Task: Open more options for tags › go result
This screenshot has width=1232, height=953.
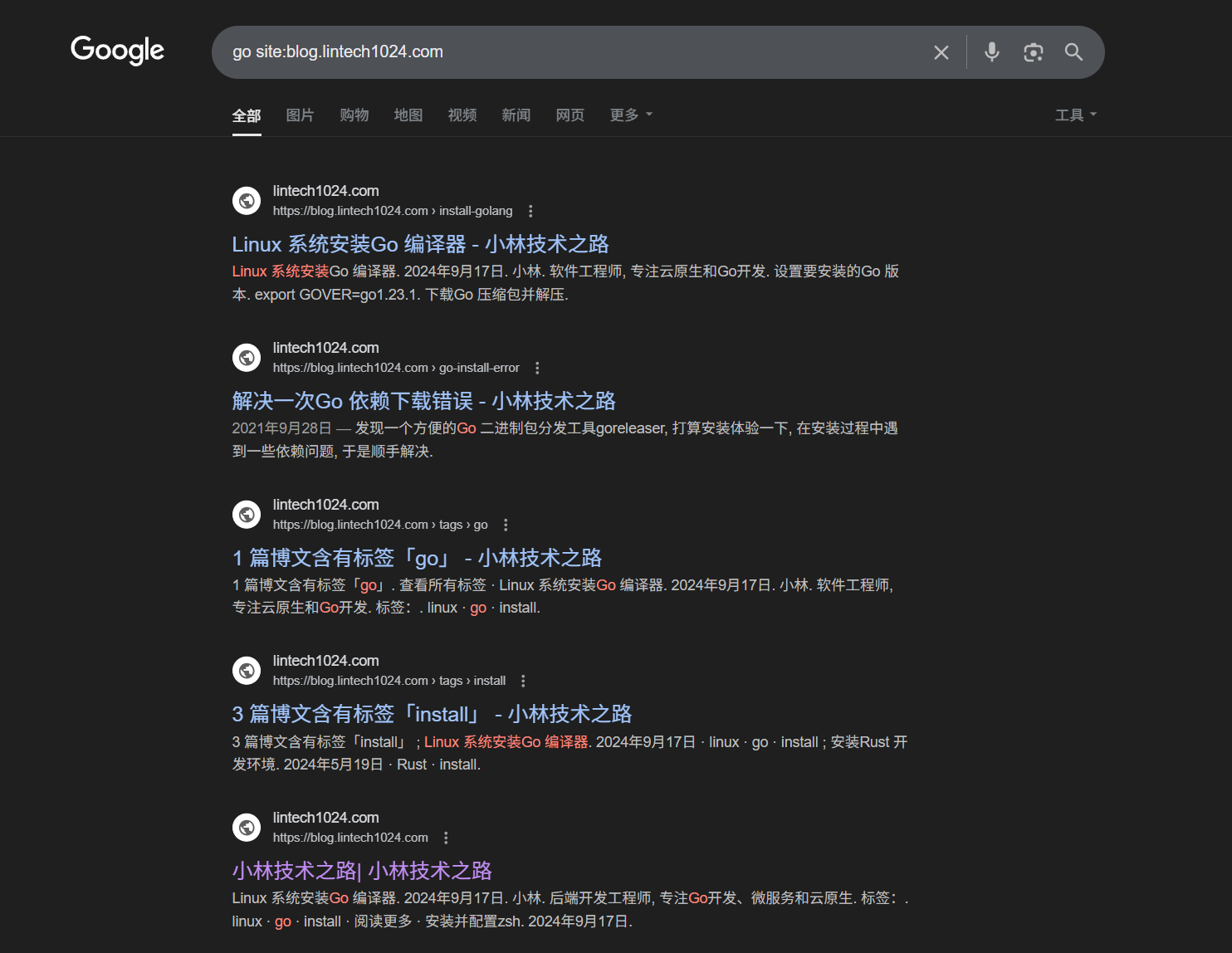Action: click(506, 525)
